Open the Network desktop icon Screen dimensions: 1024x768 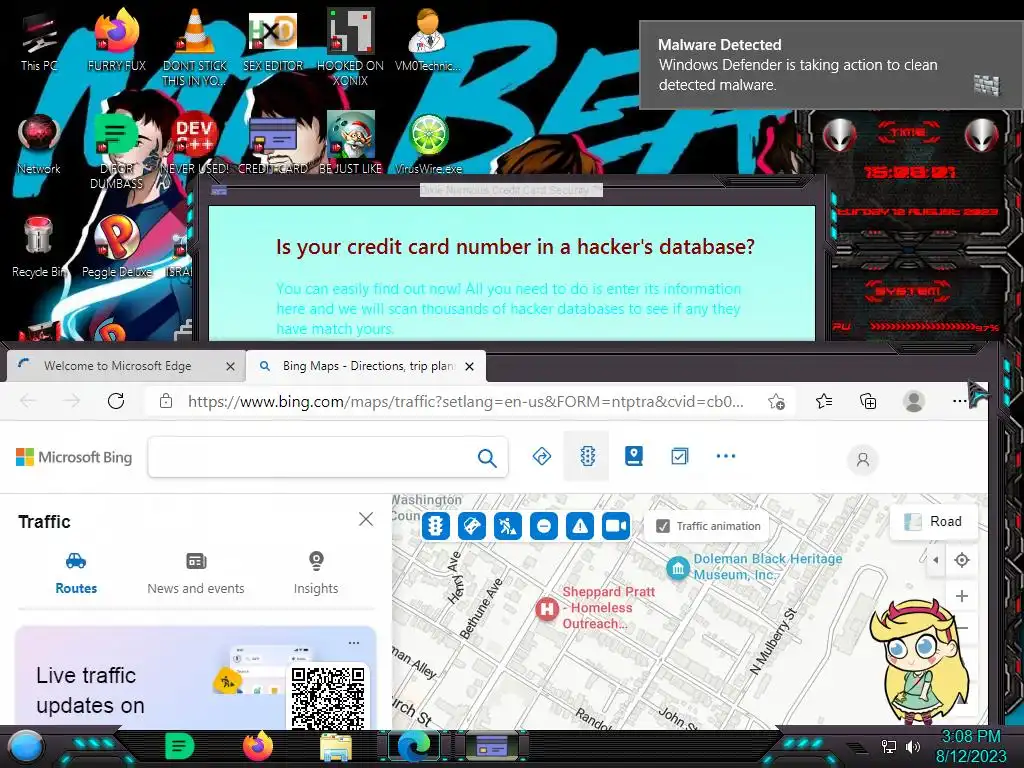tap(39, 144)
